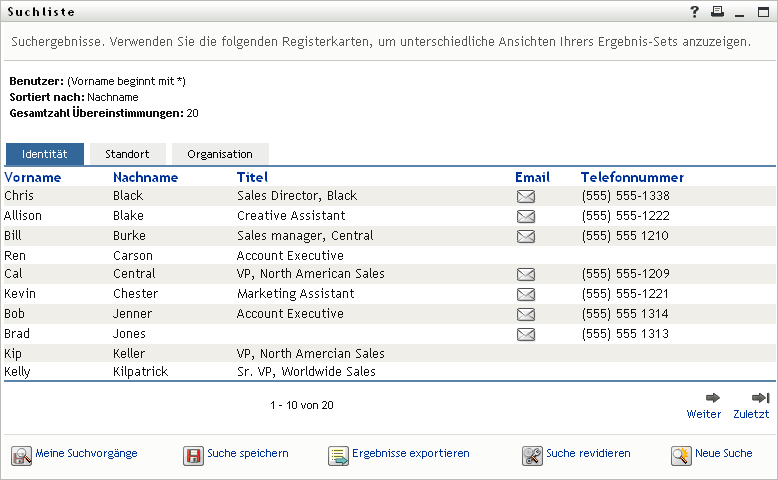Switch to the Organisation tab

pyautogui.click(x=220, y=154)
